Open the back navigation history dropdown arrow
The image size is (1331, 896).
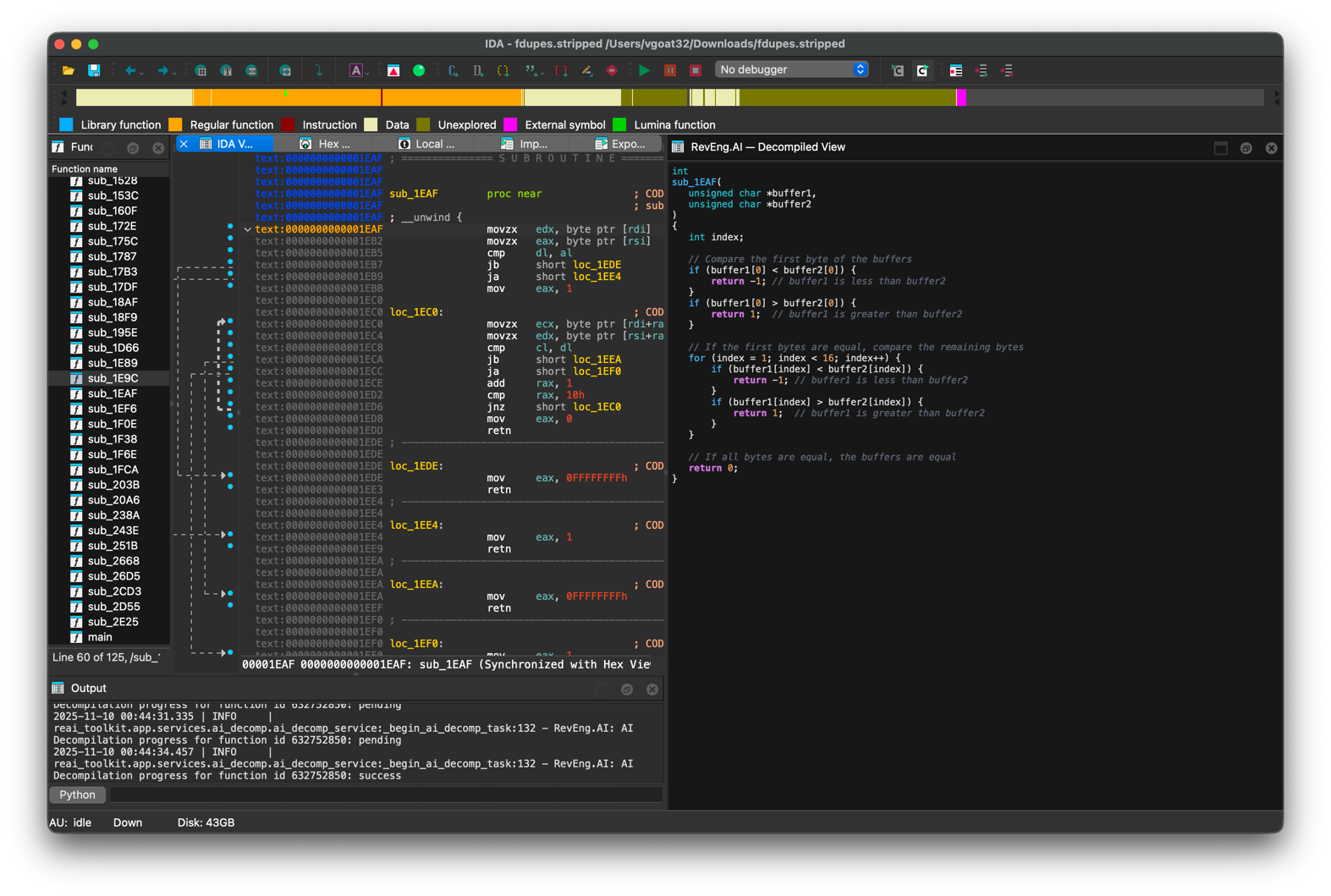point(141,72)
